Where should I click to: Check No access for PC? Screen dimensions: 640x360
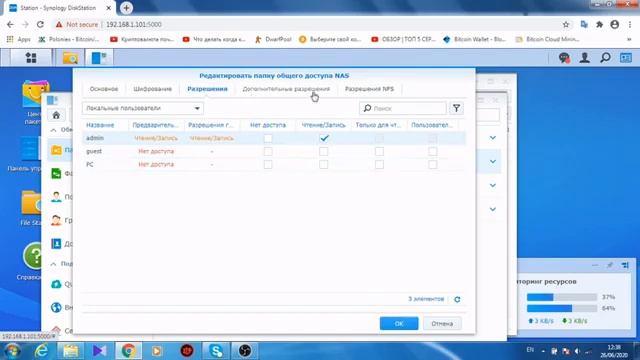pos(268,164)
